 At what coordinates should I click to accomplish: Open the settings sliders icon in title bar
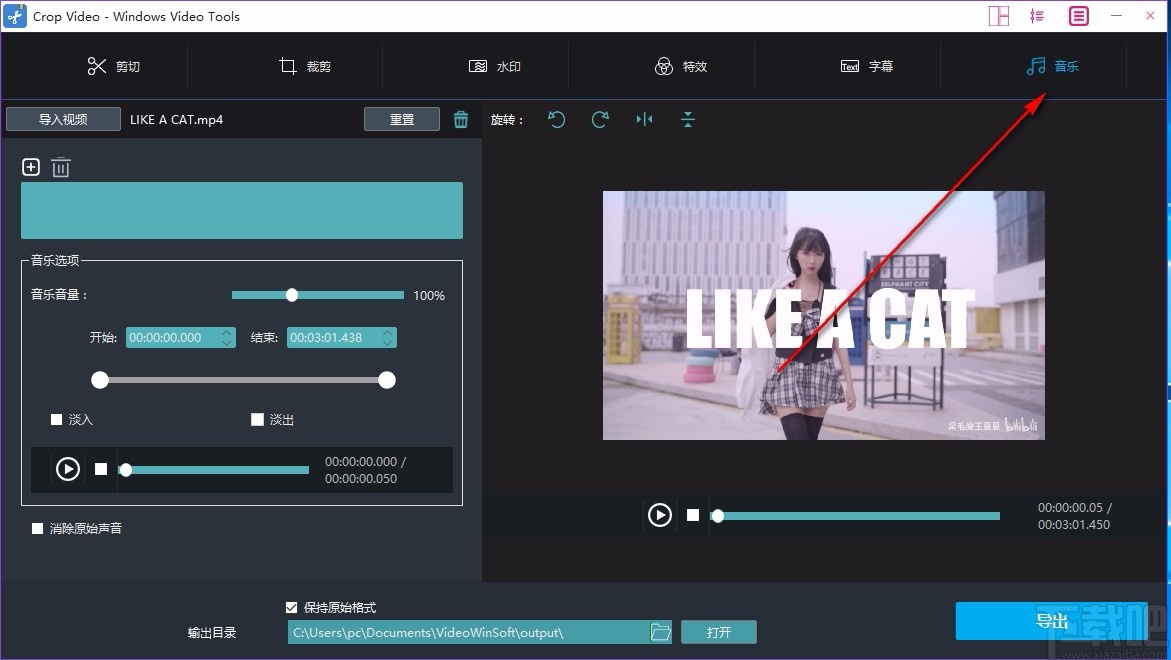click(1037, 16)
